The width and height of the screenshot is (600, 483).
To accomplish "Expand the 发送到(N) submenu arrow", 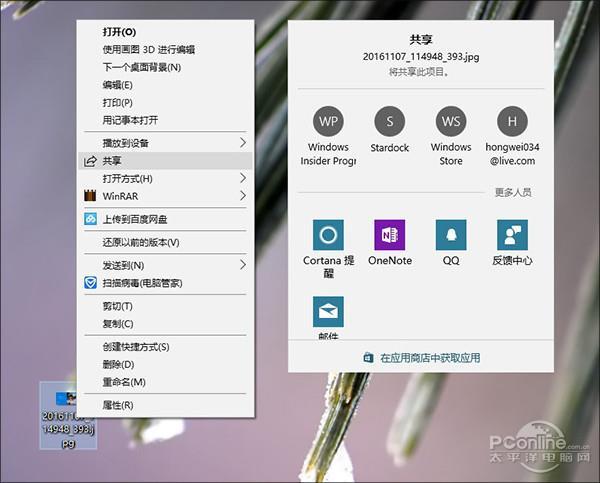I will (243, 264).
